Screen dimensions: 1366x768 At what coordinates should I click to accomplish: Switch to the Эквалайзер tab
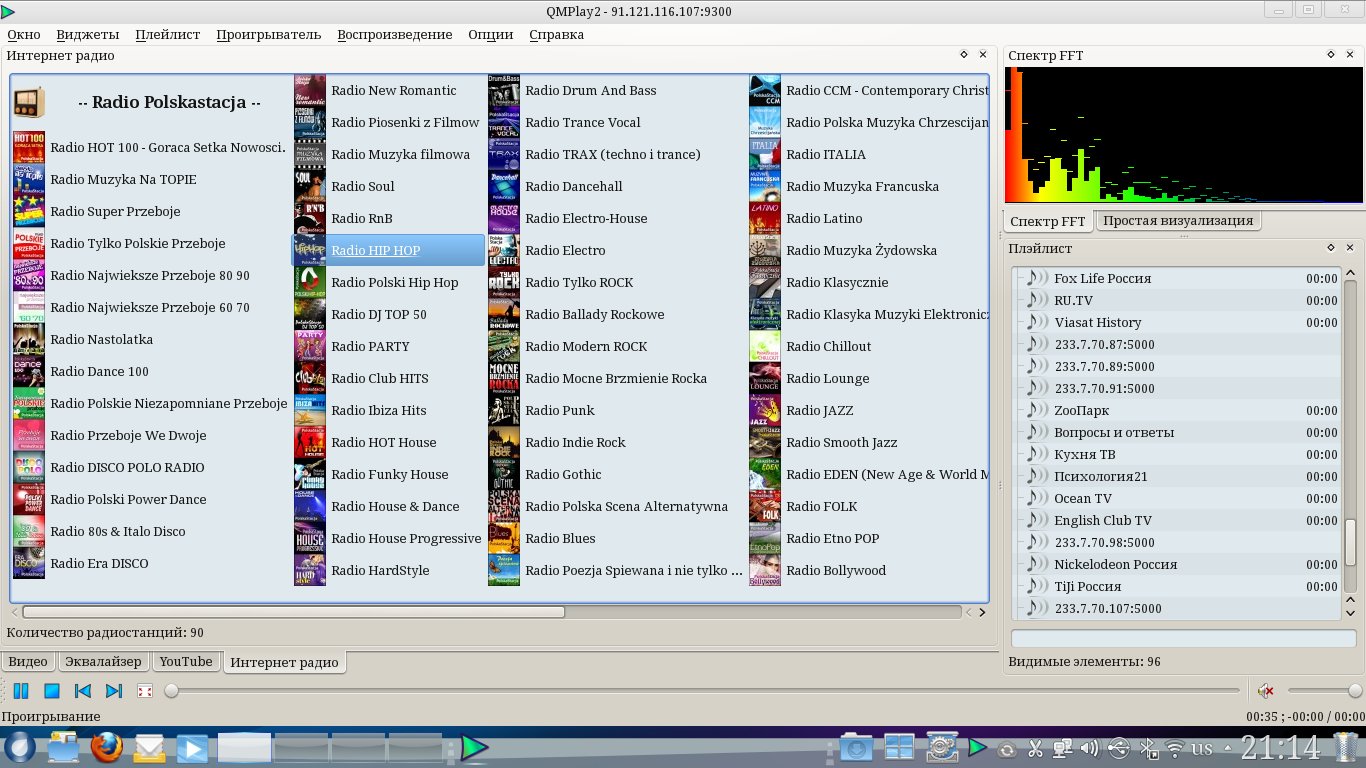click(103, 661)
